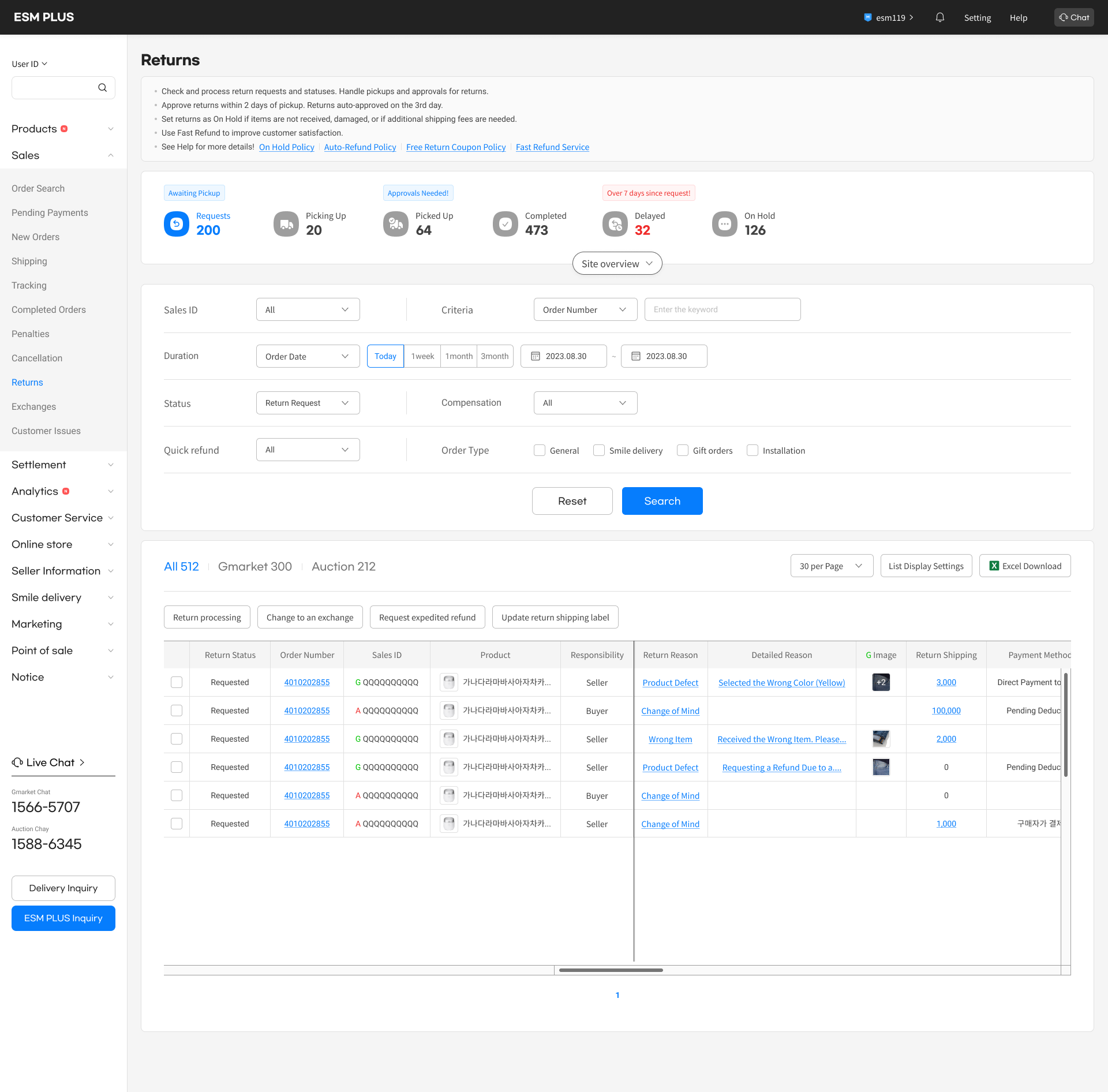This screenshot has width=1108, height=1092.
Task: Click the blue Search button
Action: (x=662, y=501)
